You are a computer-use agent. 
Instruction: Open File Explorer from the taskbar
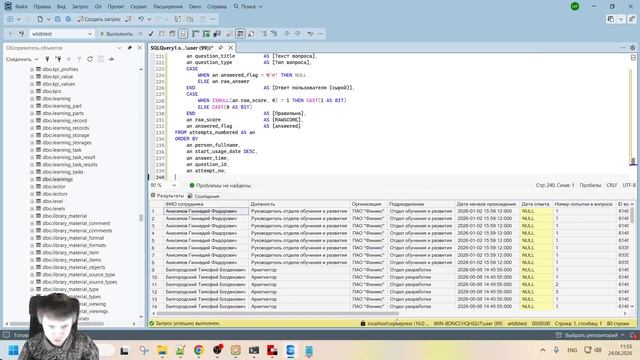pyautogui.click(x=162, y=350)
